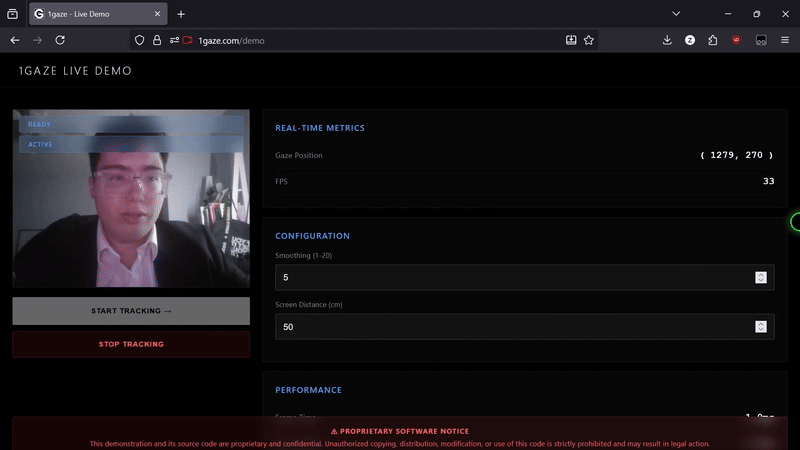Image resolution: width=800 pixels, height=450 pixels.
Task: View site security via the padlock icon
Action: point(157,40)
